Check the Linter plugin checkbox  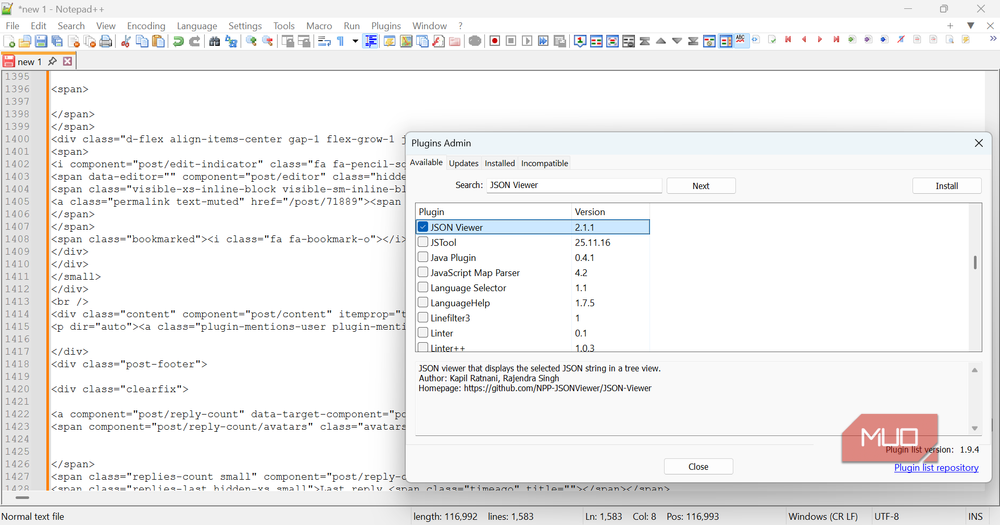(423, 332)
